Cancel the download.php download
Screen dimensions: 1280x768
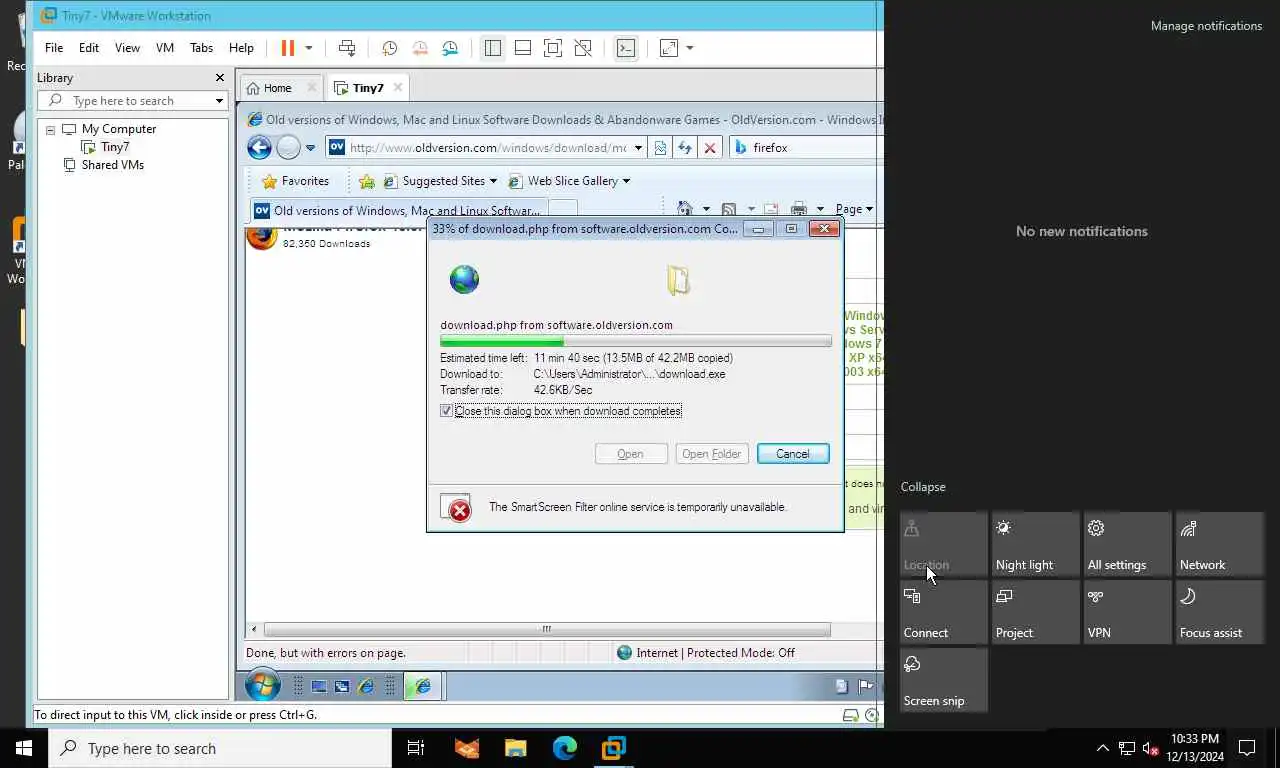coord(793,454)
